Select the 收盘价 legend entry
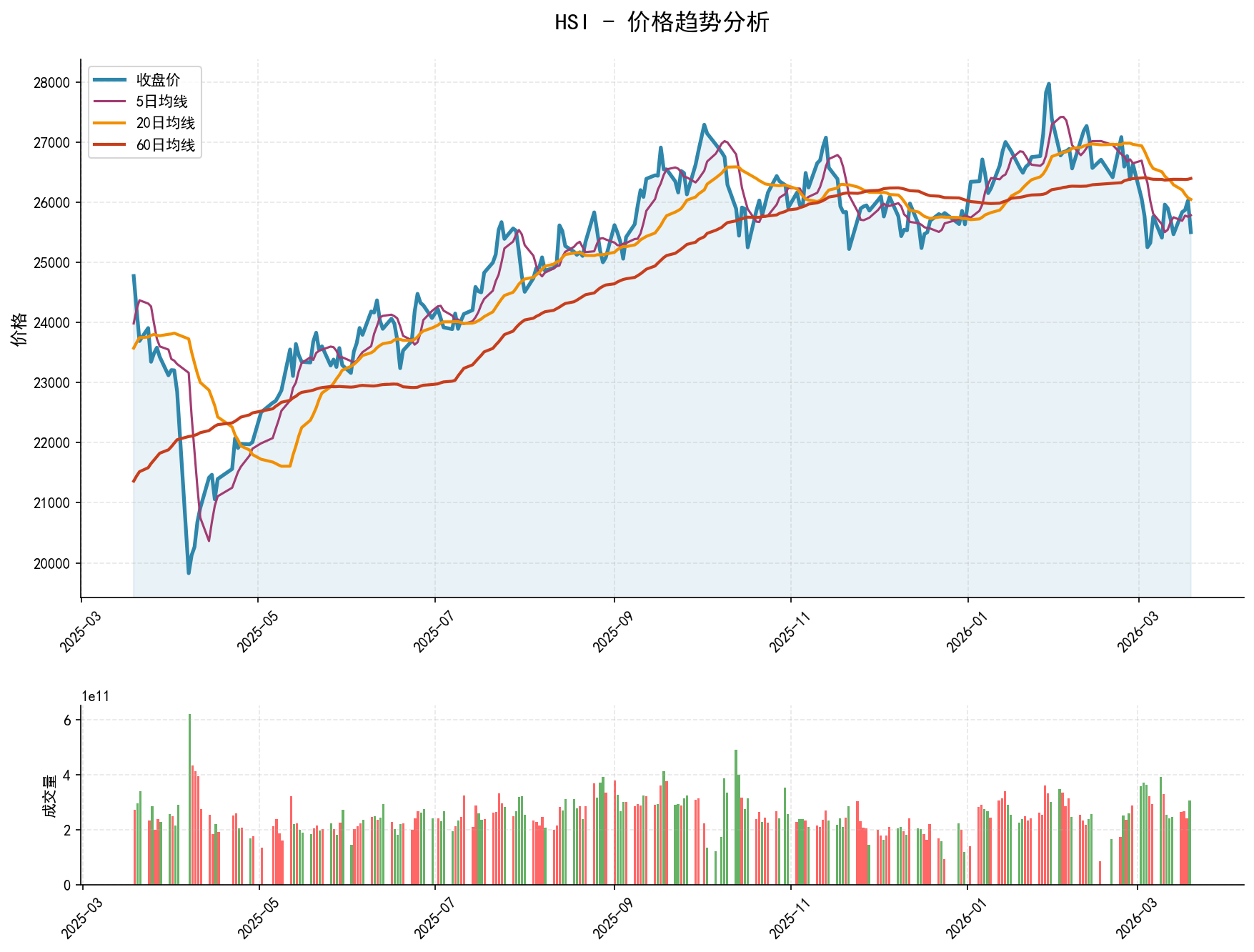Viewport: 1254px width, 952px height. click(x=158, y=80)
